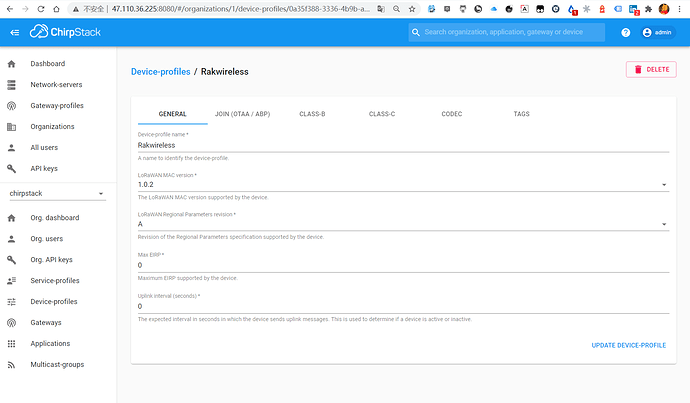Open the admin user menu
This screenshot has height=403, width=690.
click(x=657, y=32)
